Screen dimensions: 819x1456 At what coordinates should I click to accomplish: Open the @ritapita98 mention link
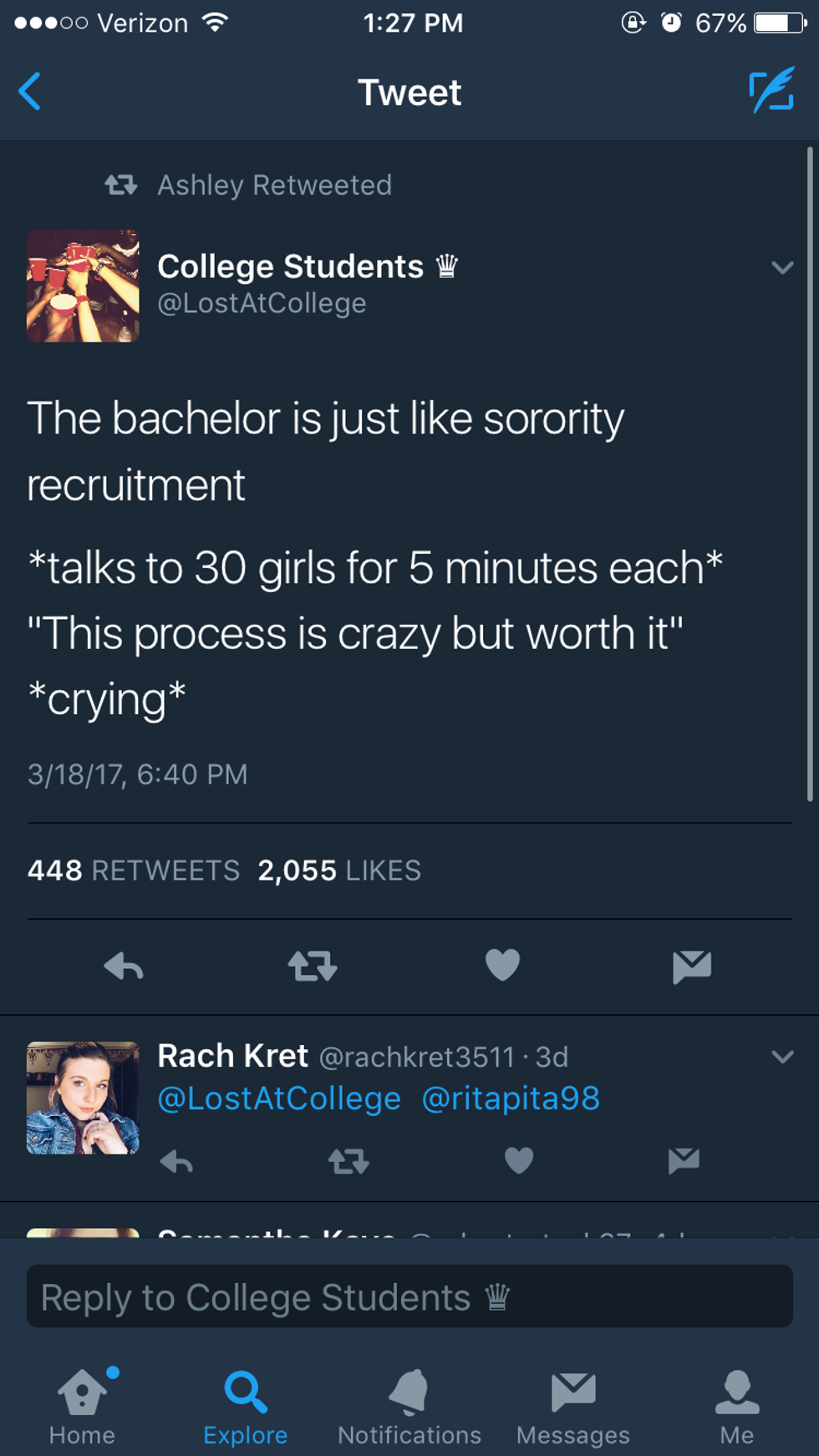click(x=511, y=1098)
